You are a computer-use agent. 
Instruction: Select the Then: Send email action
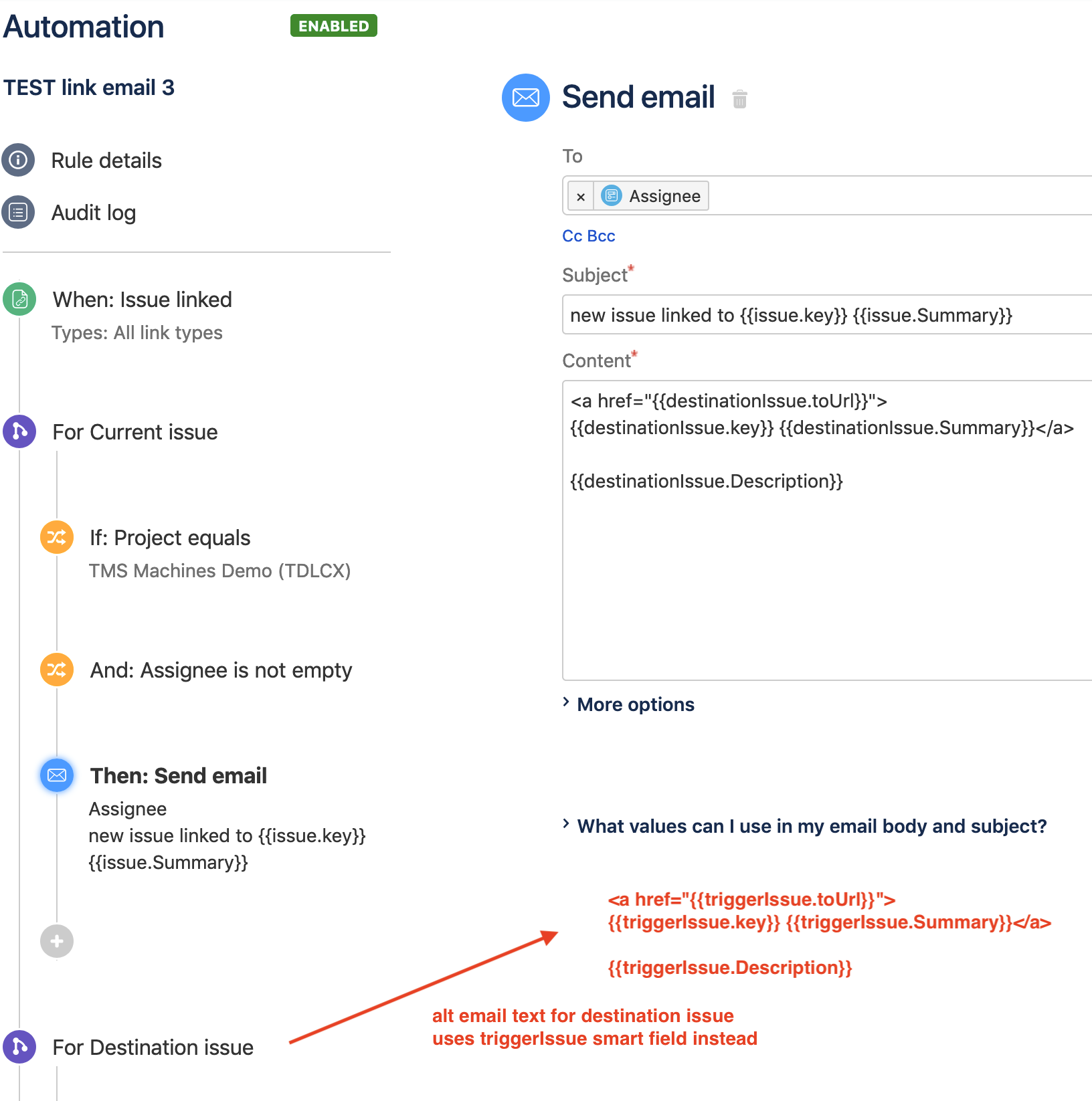coord(179,776)
